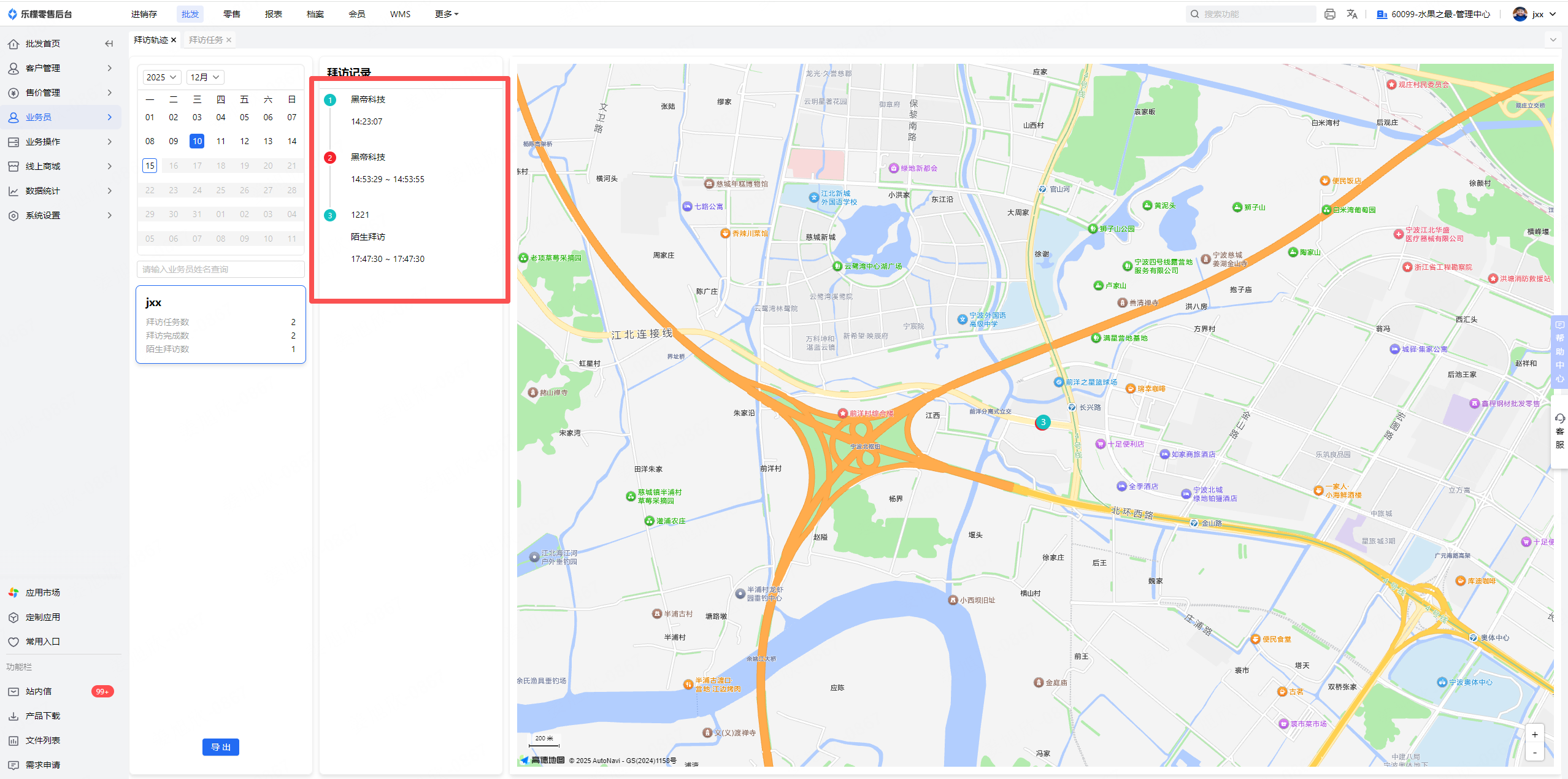Click the 导出 export button

click(x=220, y=747)
